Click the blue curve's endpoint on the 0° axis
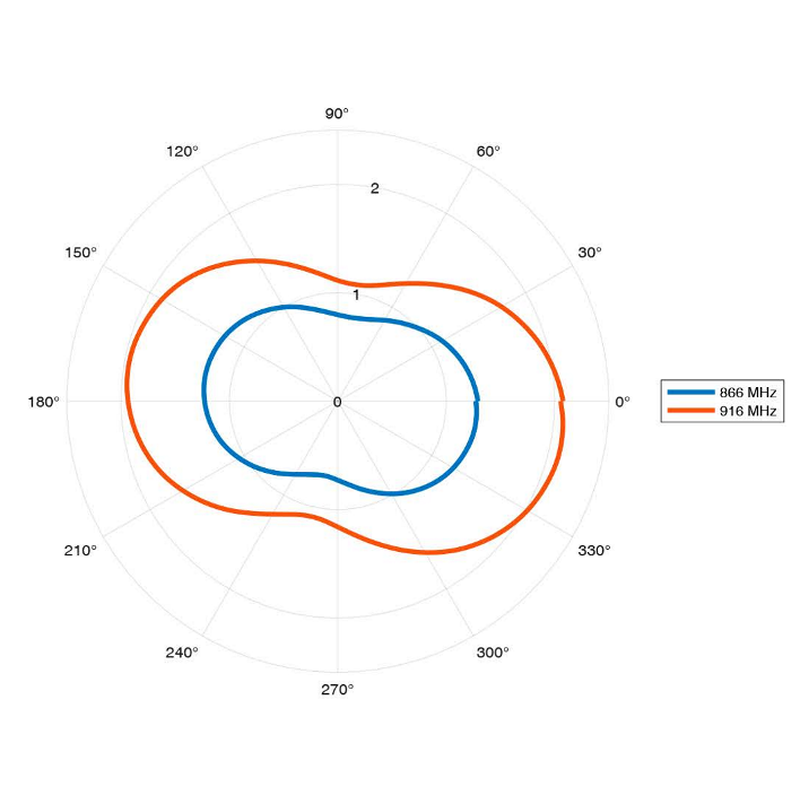 tap(477, 400)
